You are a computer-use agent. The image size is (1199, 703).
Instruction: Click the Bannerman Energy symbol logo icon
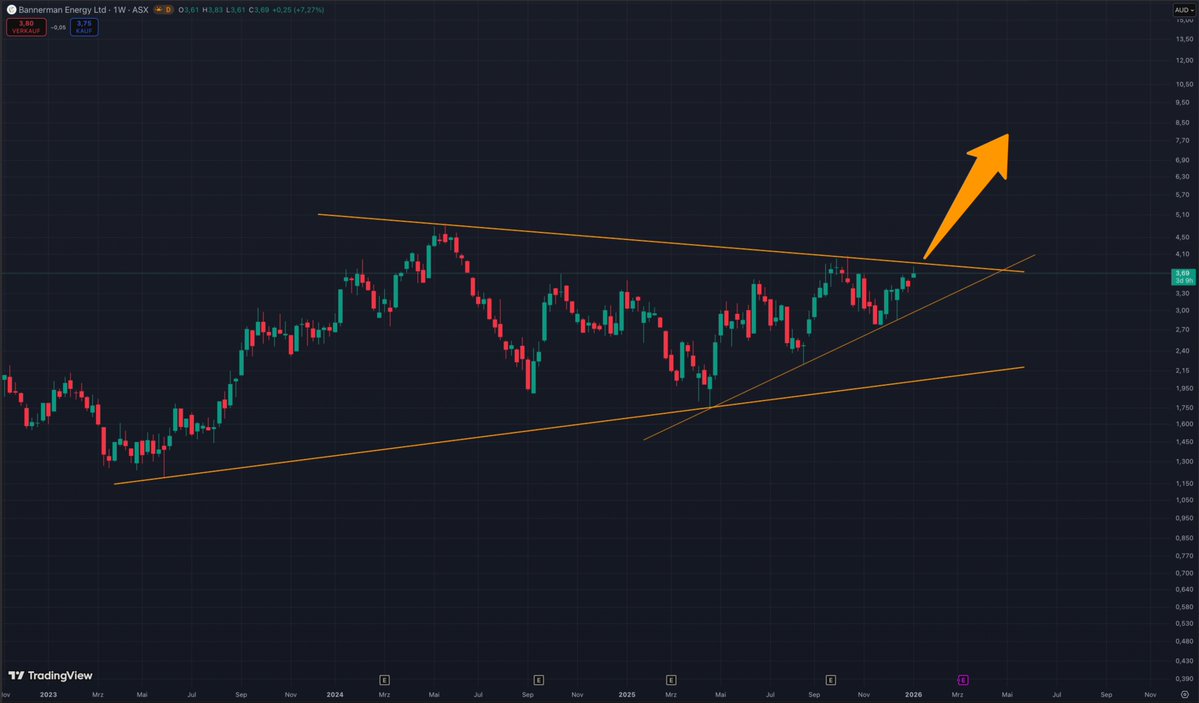pyautogui.click(x=11, y=10)
